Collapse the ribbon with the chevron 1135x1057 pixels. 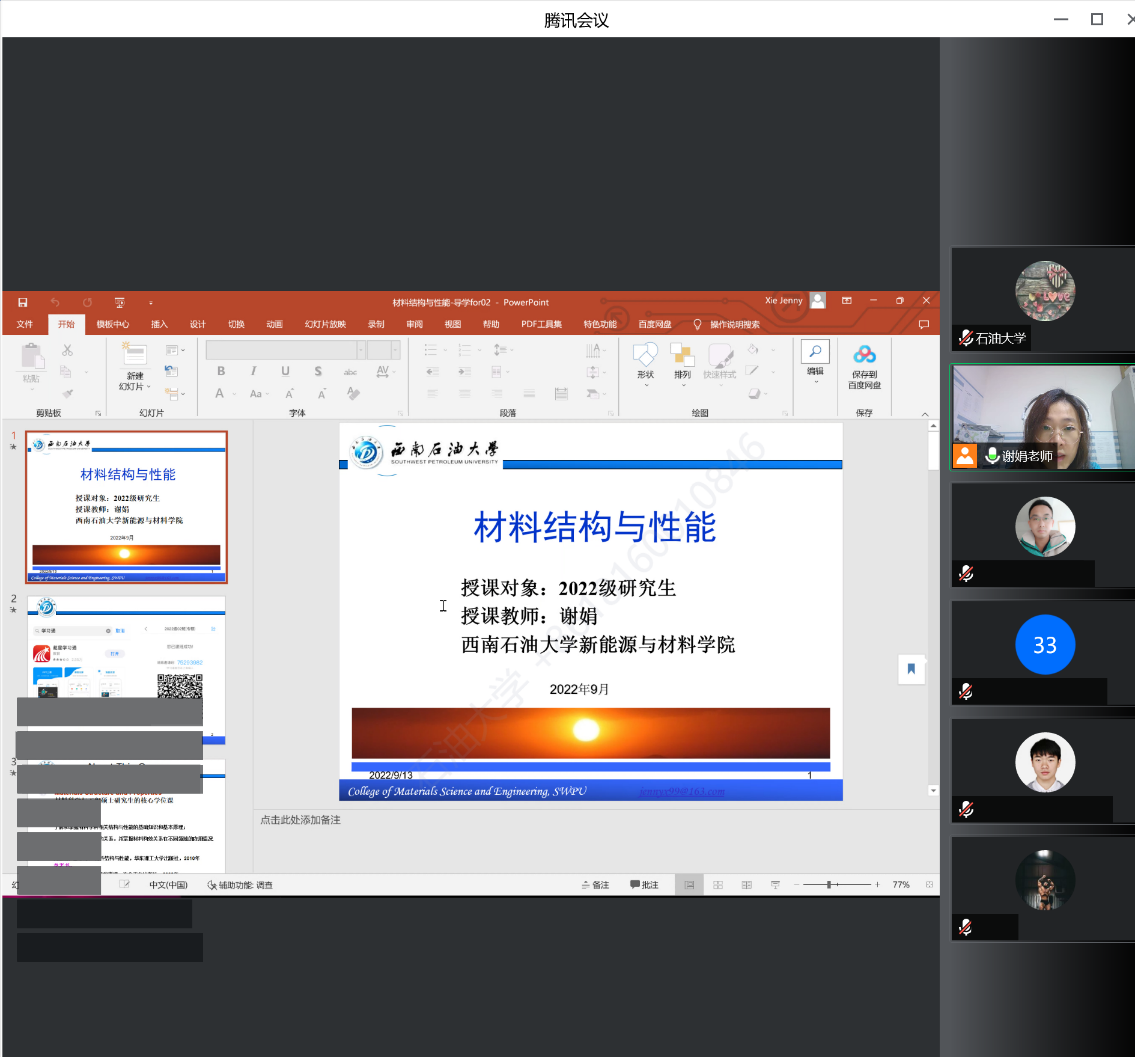point(925,413)
